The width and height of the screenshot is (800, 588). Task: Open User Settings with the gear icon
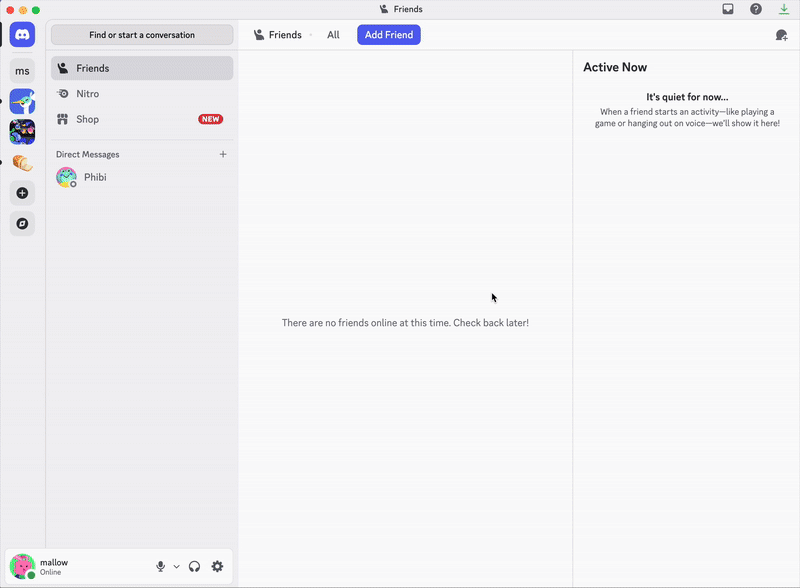(x=217, y=566)
